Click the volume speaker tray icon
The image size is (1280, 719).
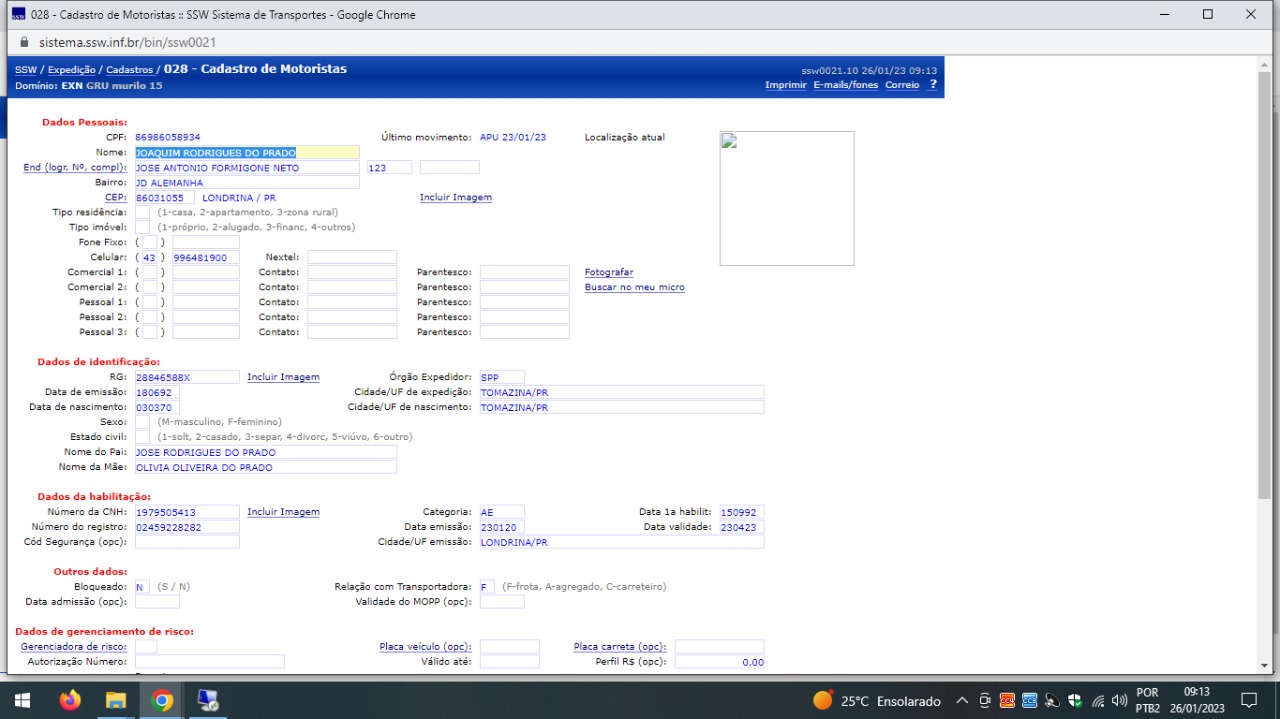[1121, 701]
